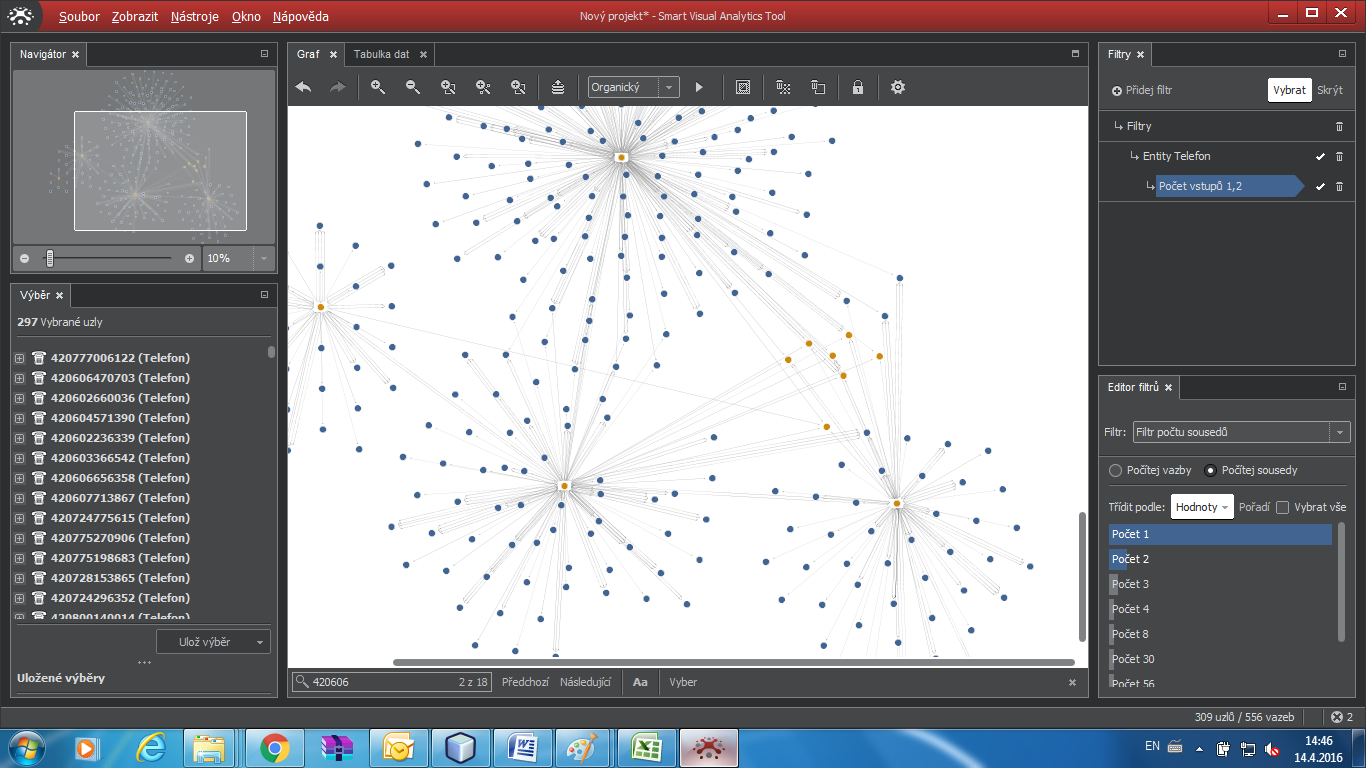Enable the Vybrat vše checkbox
This screenshot has height=768, width=1366.
(x=1283, y=507)
